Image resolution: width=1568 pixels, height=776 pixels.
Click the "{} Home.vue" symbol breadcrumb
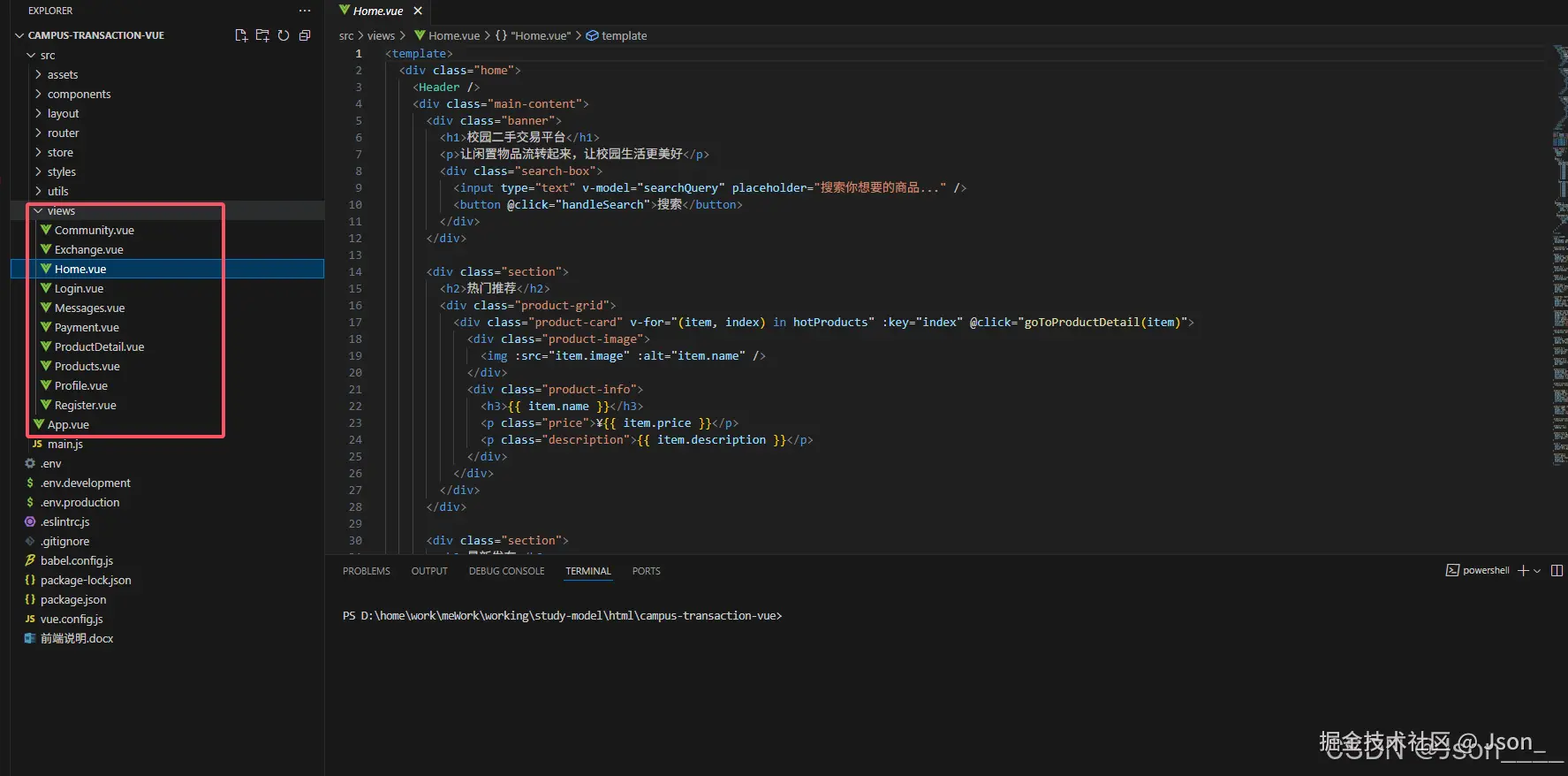[533, 36]
